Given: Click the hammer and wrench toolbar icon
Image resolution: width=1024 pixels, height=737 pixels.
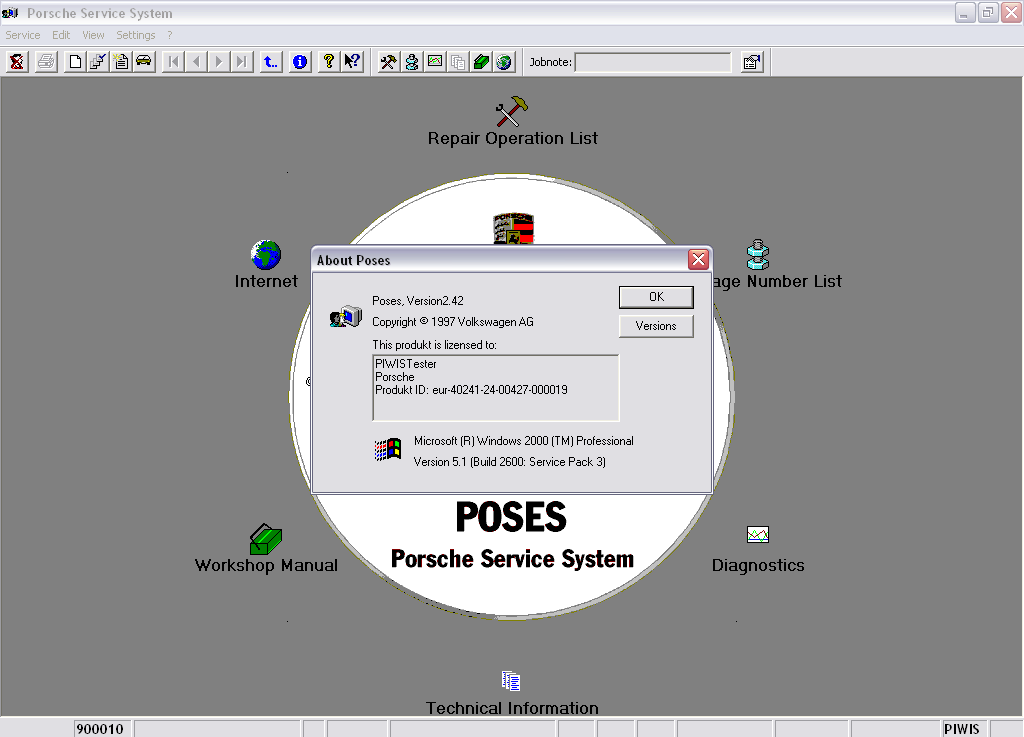Looking at the screenshot, I should click(x=389, y=62).
